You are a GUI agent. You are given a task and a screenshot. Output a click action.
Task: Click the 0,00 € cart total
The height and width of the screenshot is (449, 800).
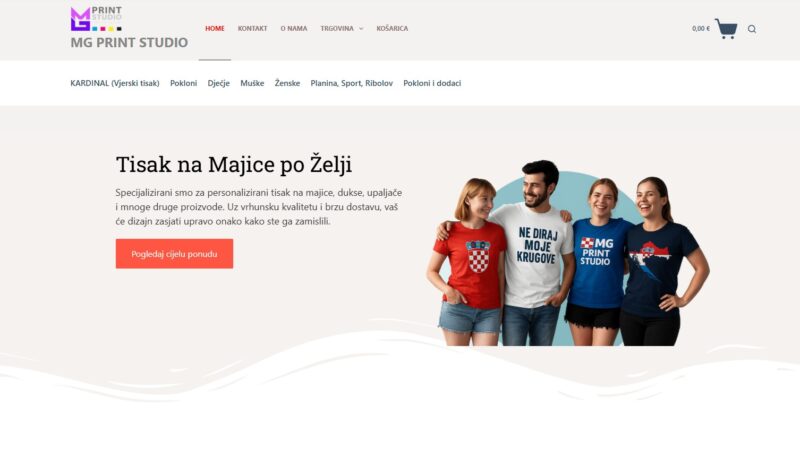pos(701,29)
